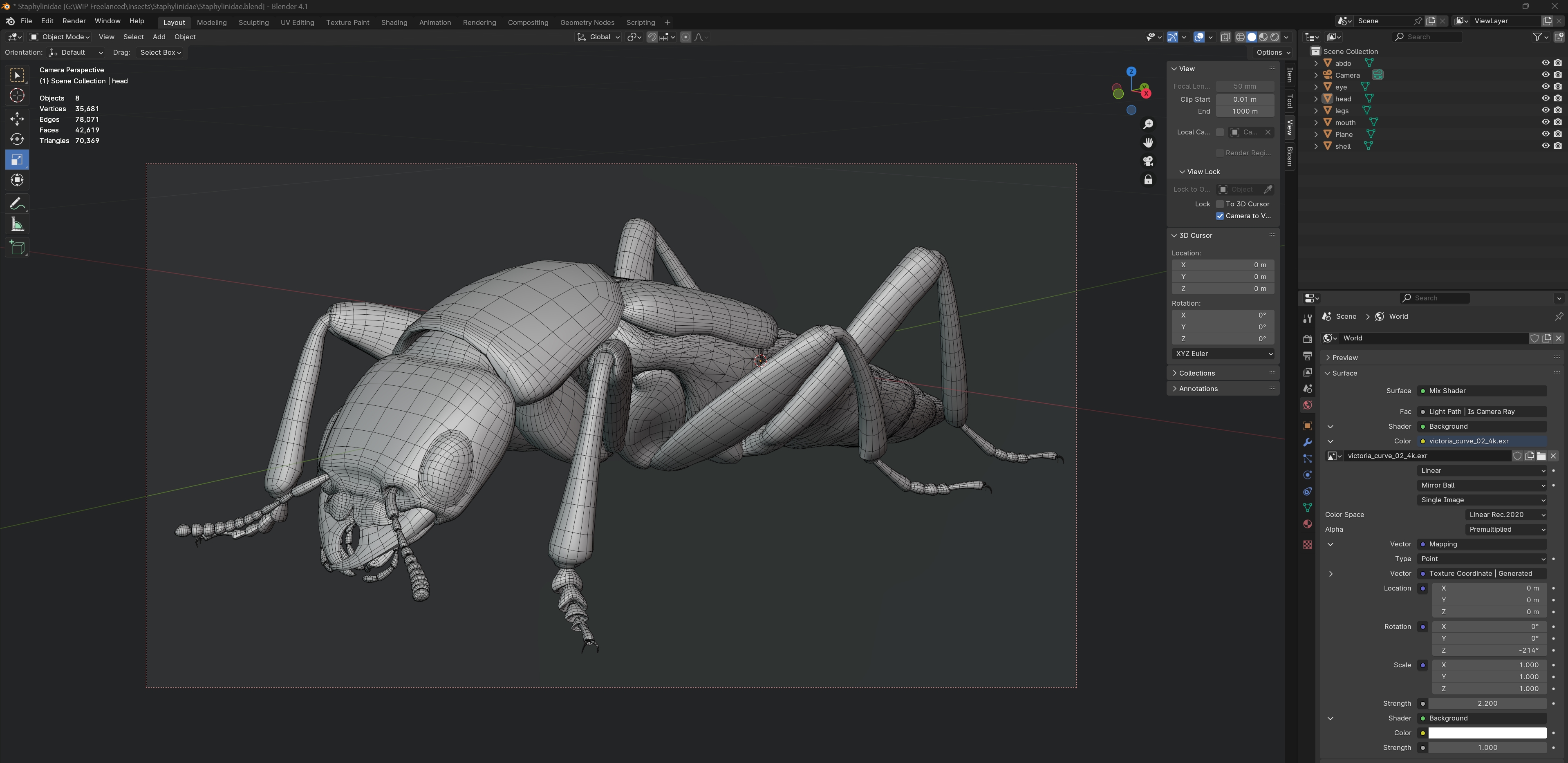Expand the Collections panel

click(x=1197, y=373)
